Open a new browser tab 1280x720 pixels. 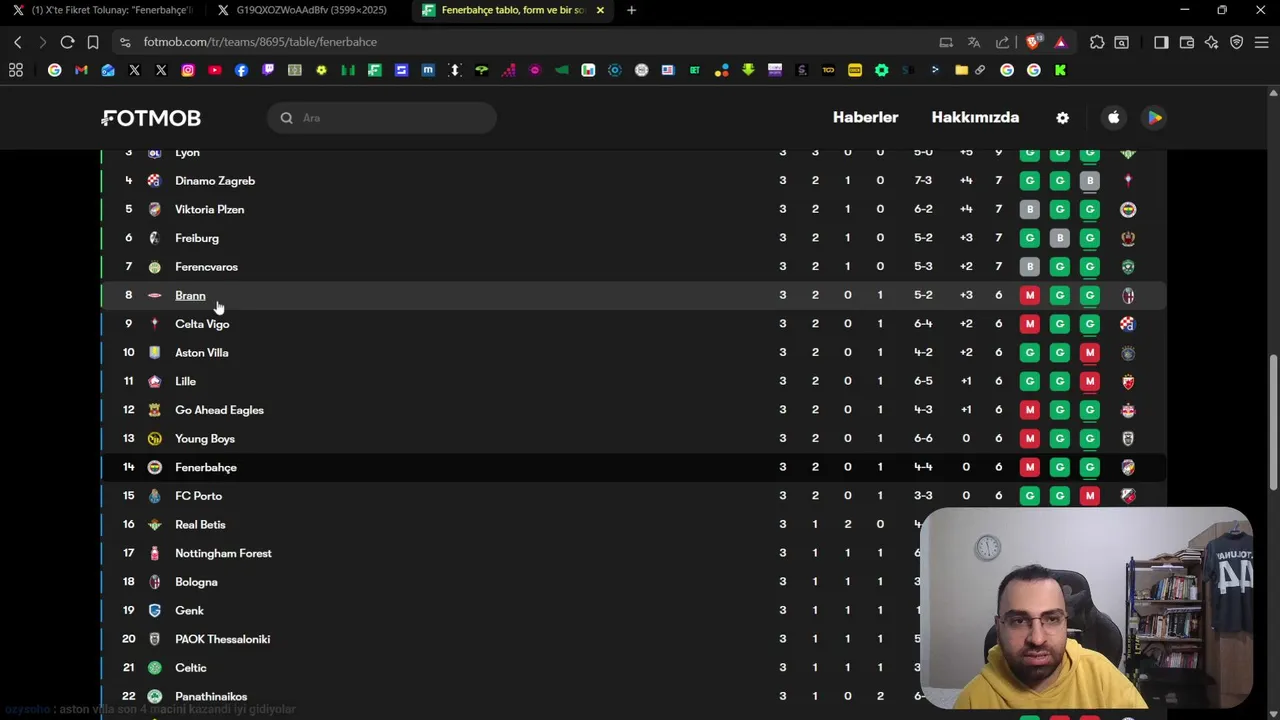click(631, 10)
